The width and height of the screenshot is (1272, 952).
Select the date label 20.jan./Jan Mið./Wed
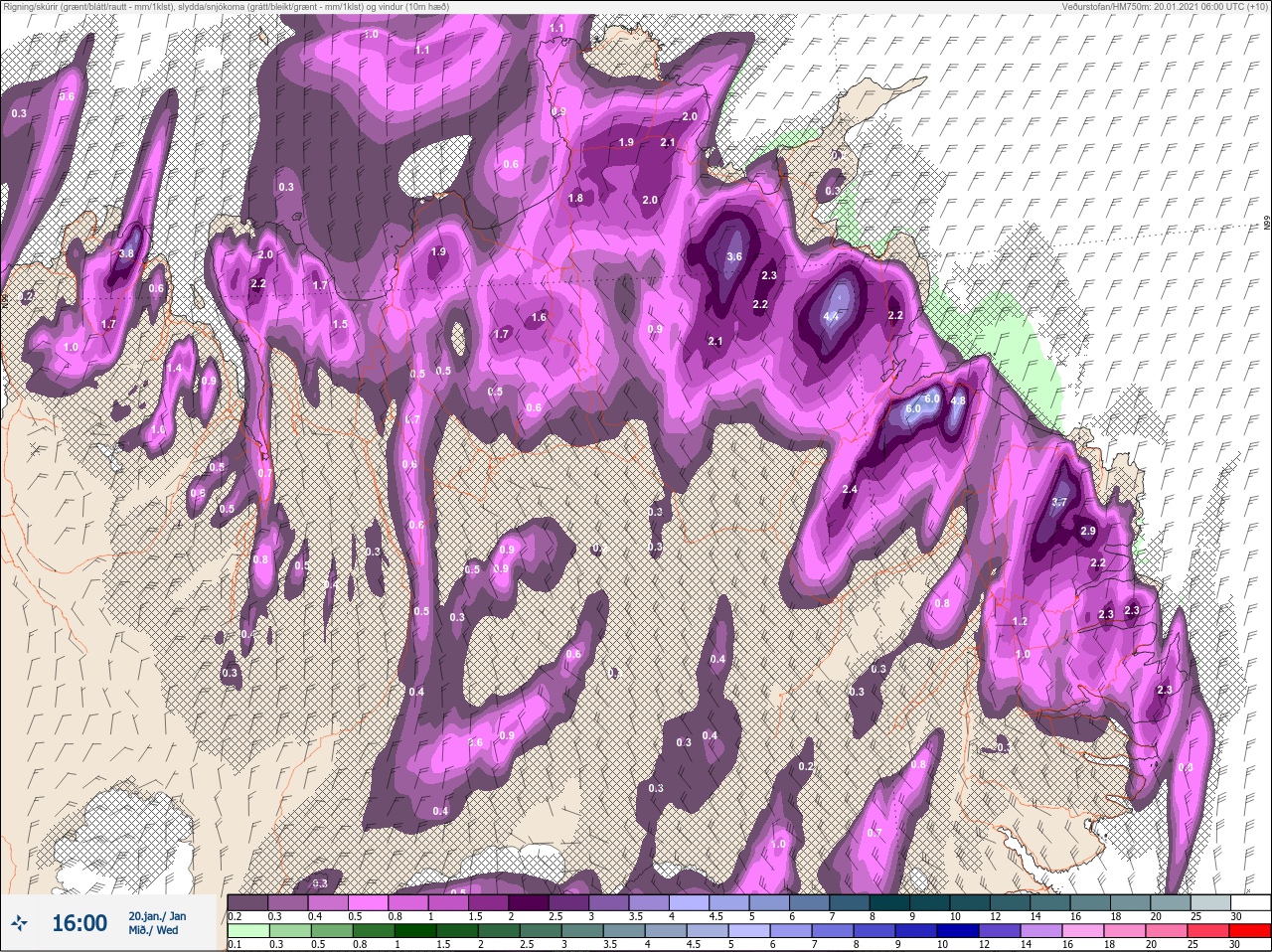coord(156,923)
